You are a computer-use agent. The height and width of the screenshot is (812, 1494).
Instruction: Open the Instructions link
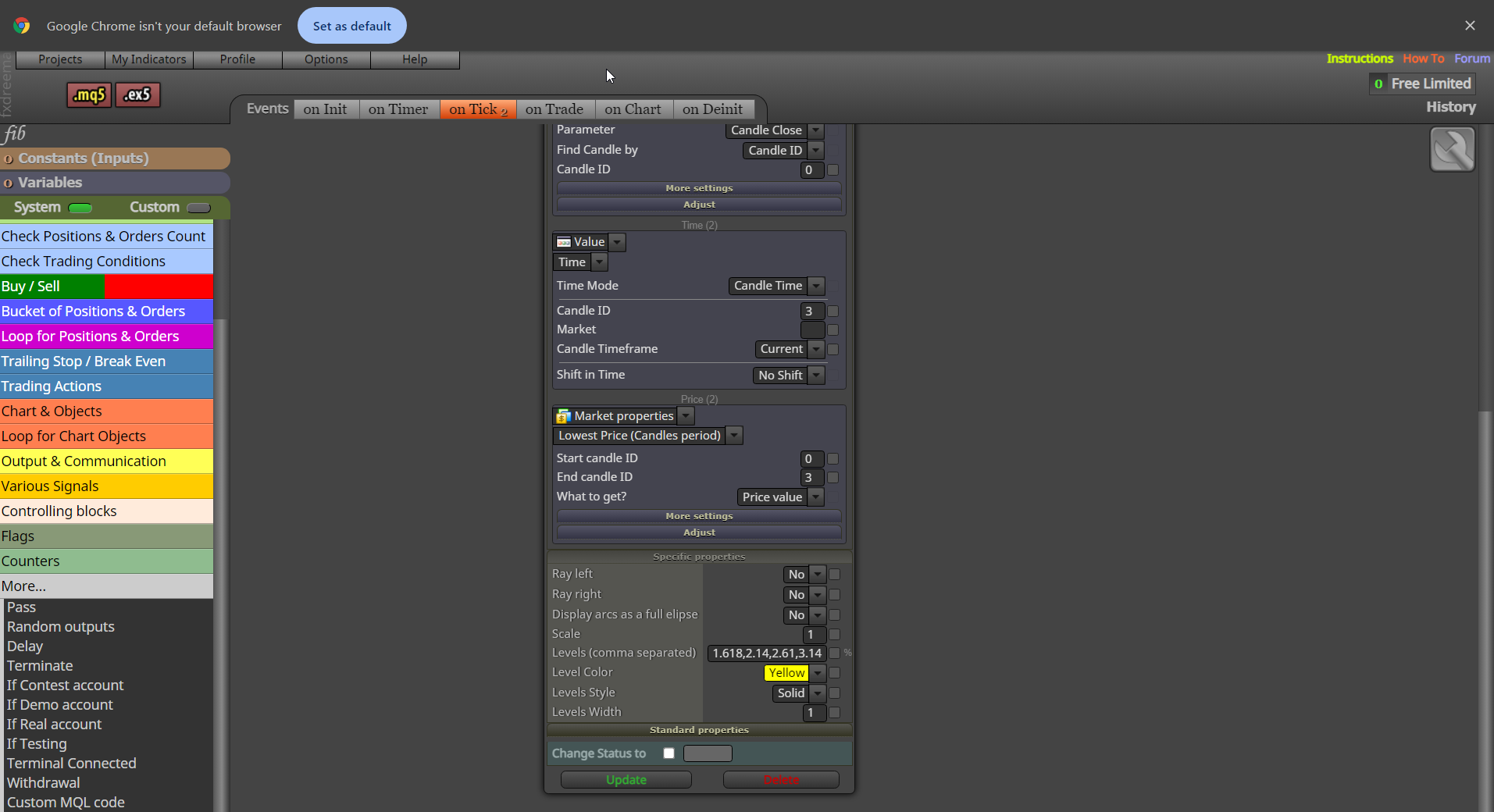pos(1360,59)
